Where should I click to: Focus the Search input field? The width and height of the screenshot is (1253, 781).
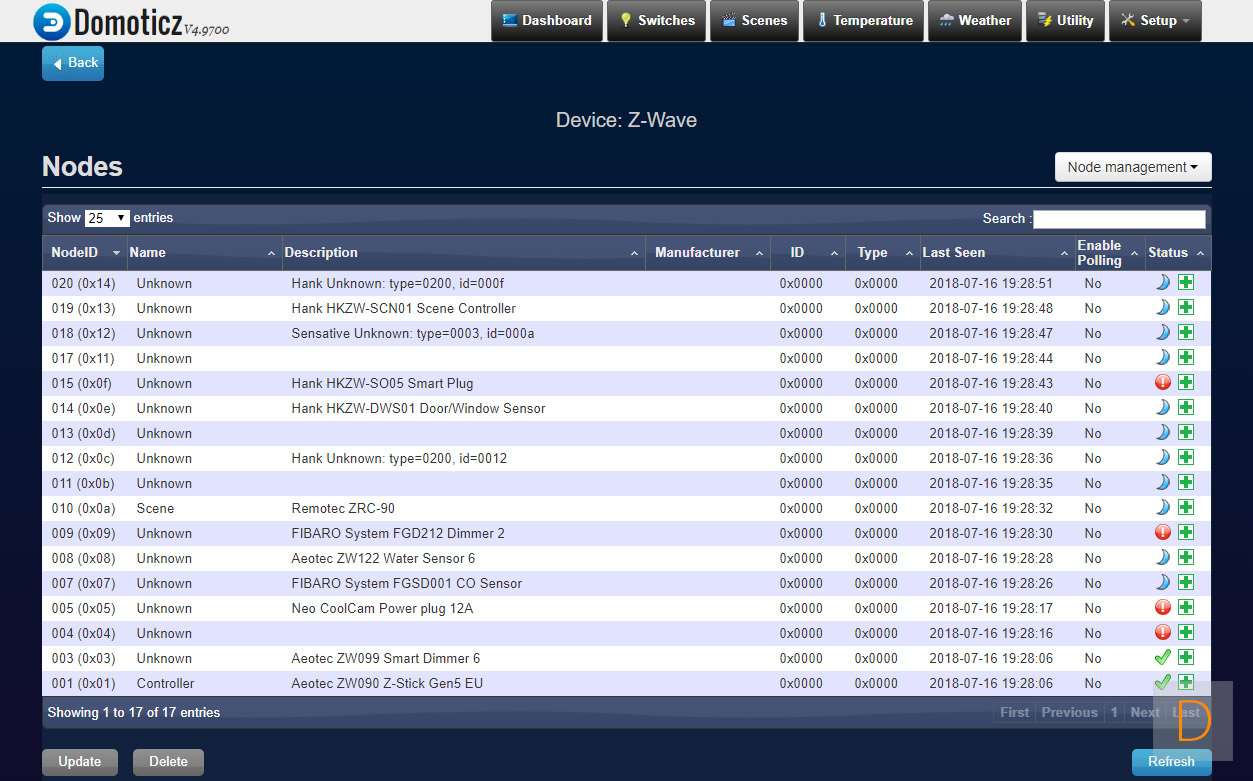(1118, 219)
